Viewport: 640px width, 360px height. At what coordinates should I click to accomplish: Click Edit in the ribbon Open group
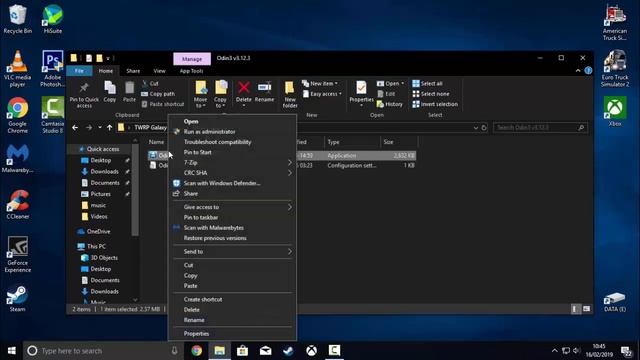[386, 94]
